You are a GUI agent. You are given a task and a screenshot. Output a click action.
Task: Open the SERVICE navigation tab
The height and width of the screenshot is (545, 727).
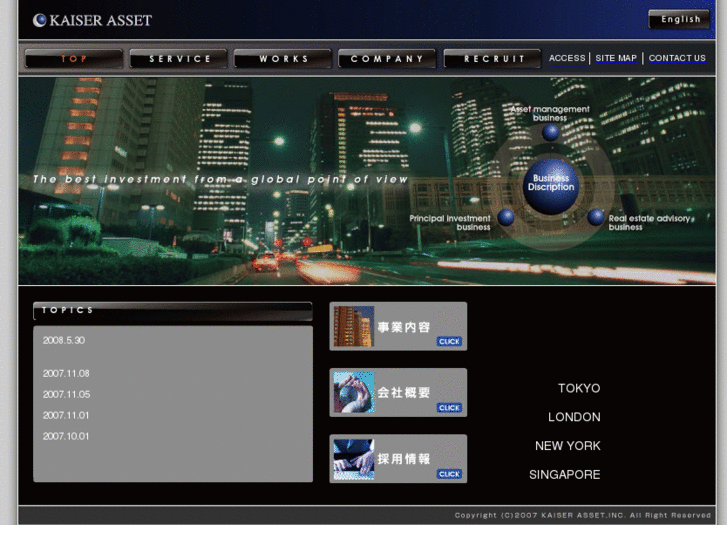coord(180,59)
